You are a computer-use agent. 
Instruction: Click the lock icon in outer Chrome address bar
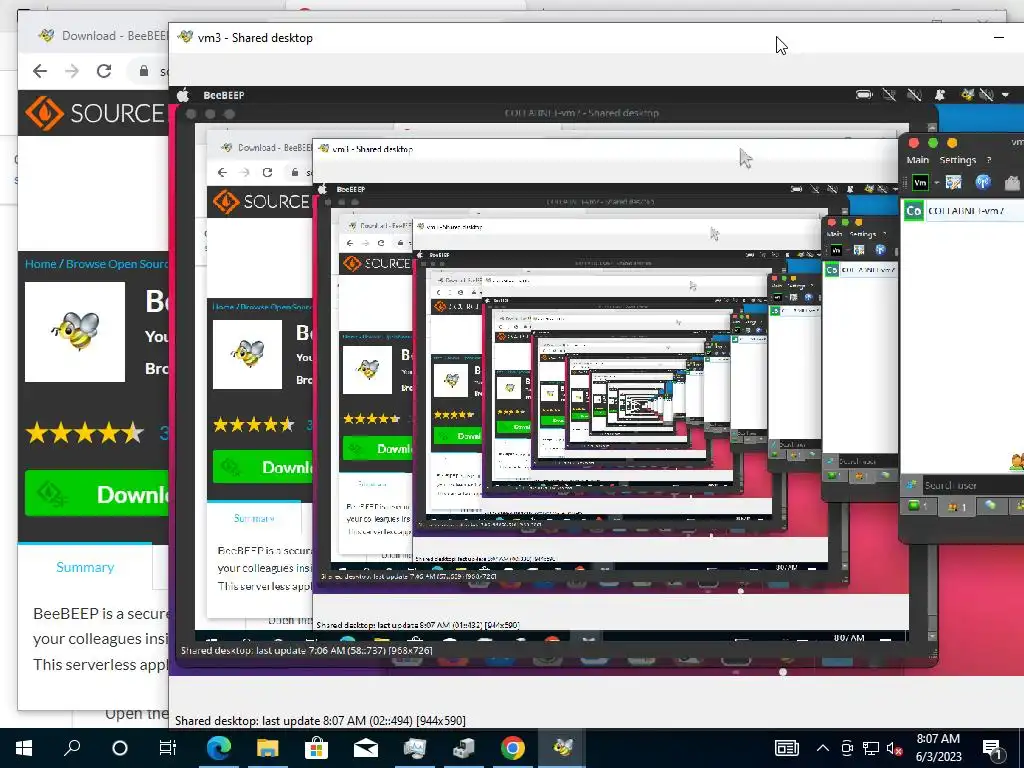[x=144, y=71]
